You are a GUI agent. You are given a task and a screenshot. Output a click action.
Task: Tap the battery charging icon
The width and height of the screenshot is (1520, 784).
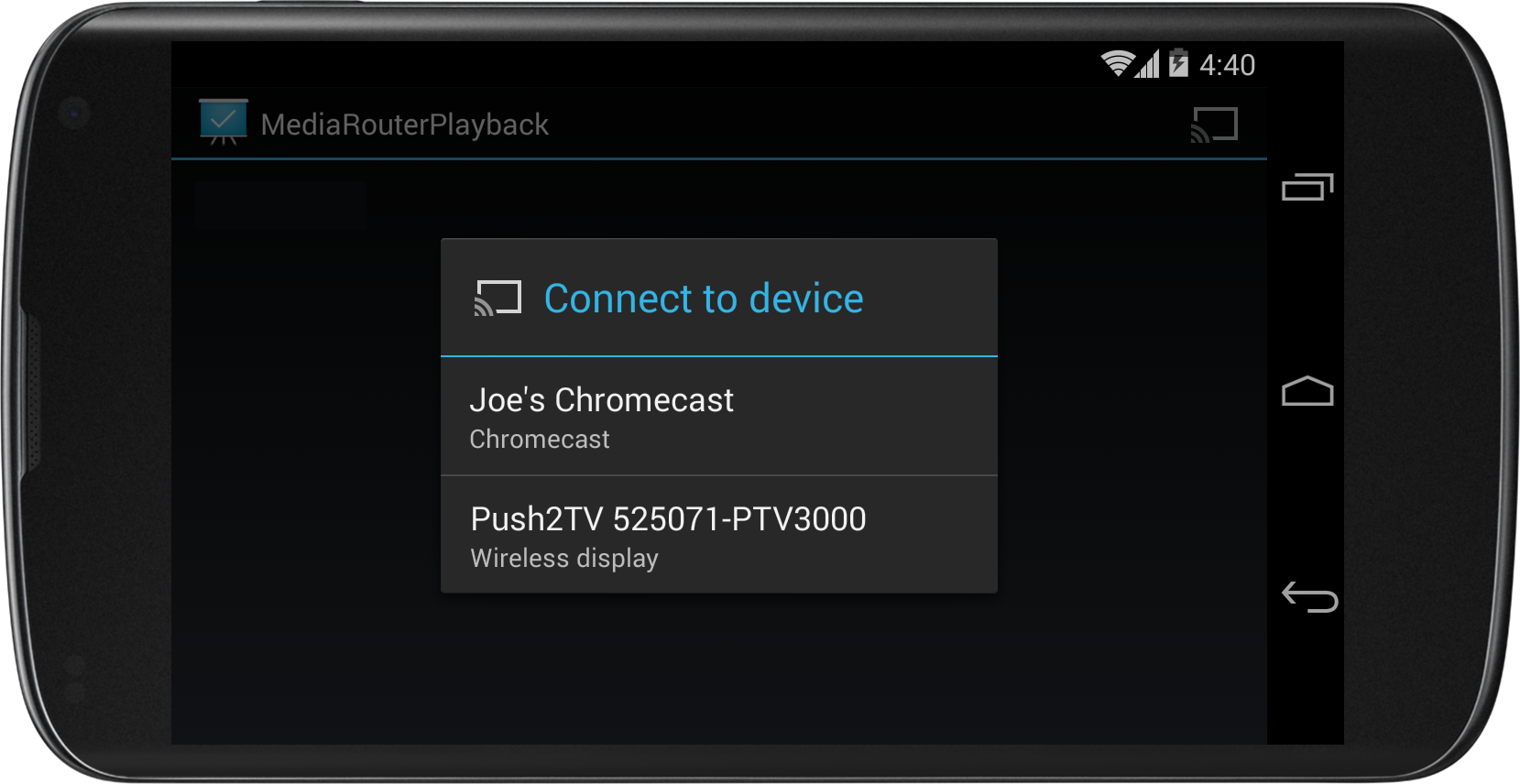pos(1178,63)
